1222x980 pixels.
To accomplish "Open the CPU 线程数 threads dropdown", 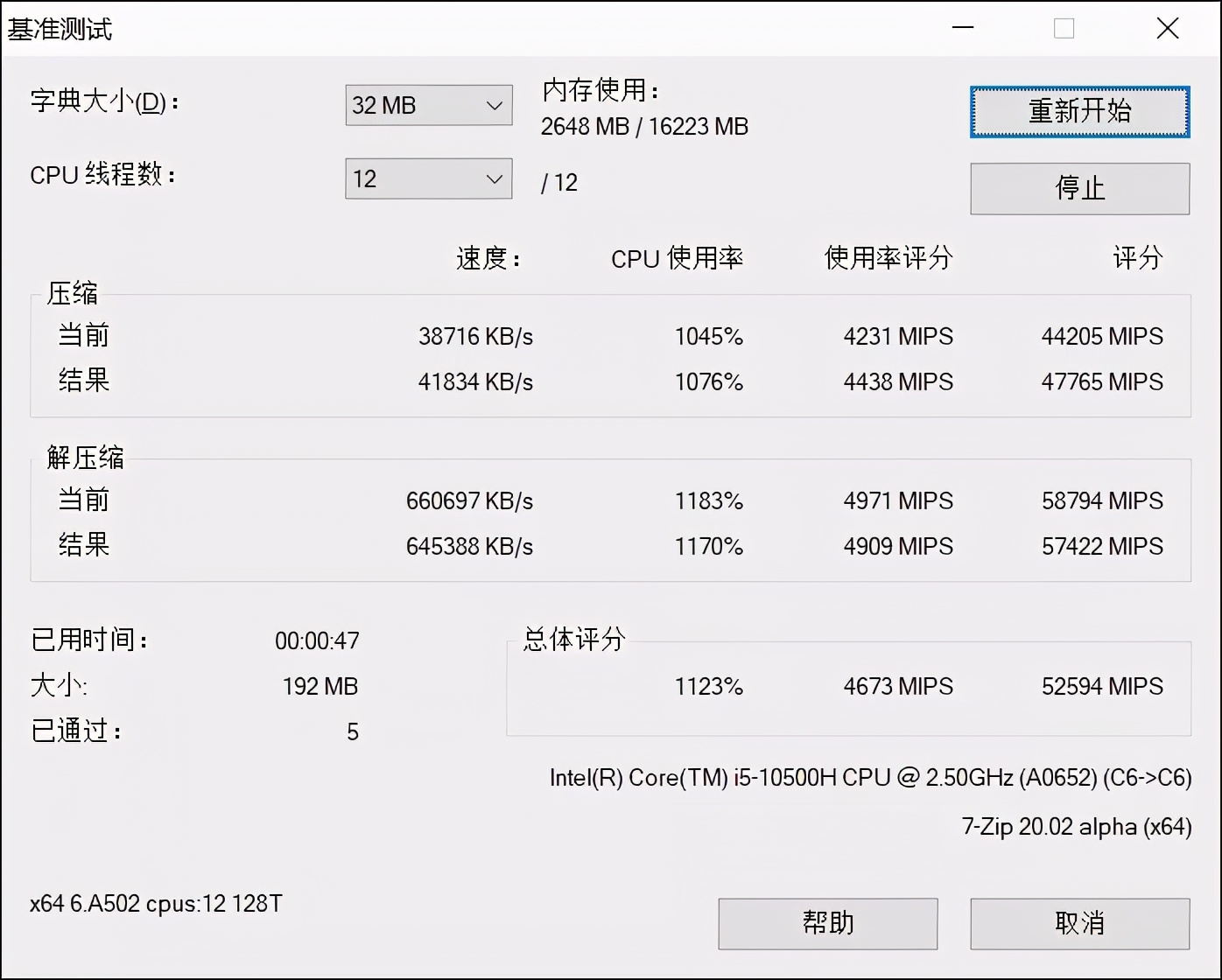I will [x=428, y=178].
